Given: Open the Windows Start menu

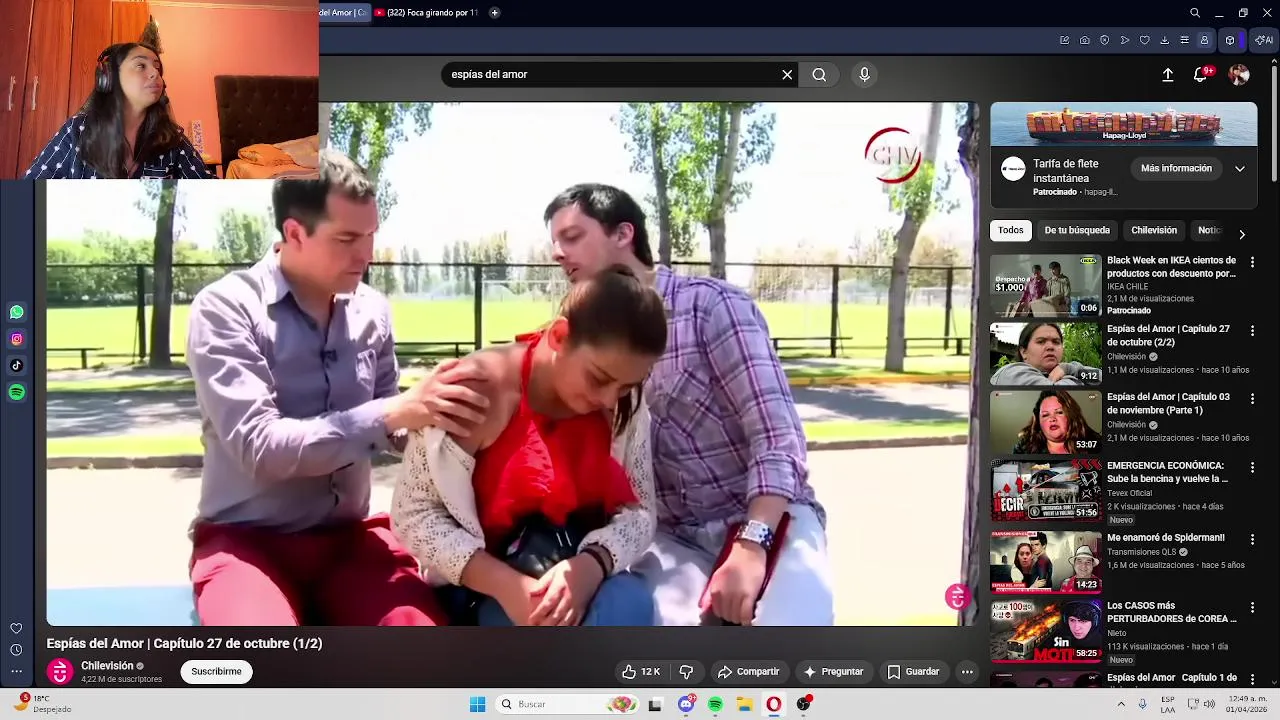Looking at the screenshot, I should point(478,704).
